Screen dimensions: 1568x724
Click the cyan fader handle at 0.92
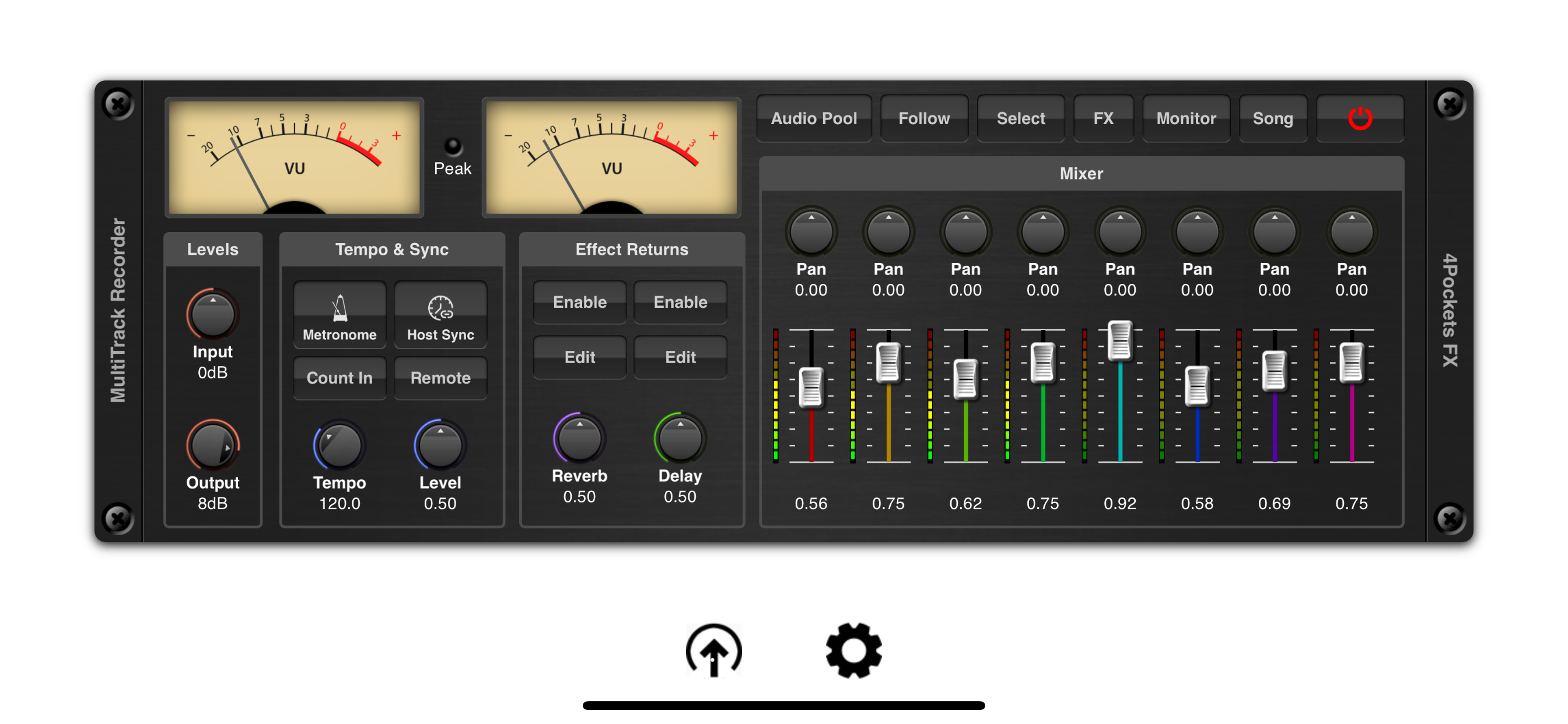click(x=1119, y=340)
